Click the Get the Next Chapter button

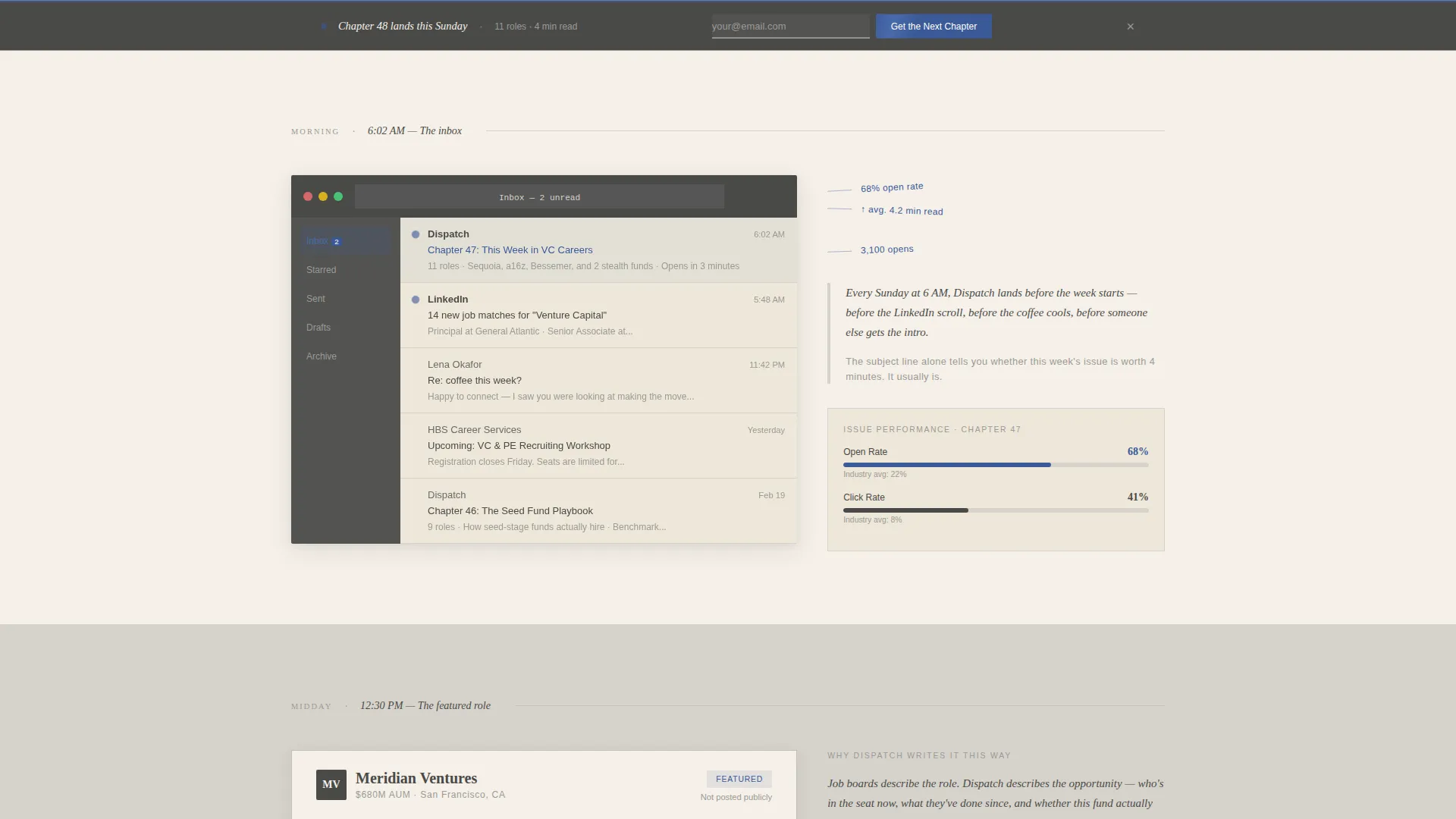(x=934, y=27)
